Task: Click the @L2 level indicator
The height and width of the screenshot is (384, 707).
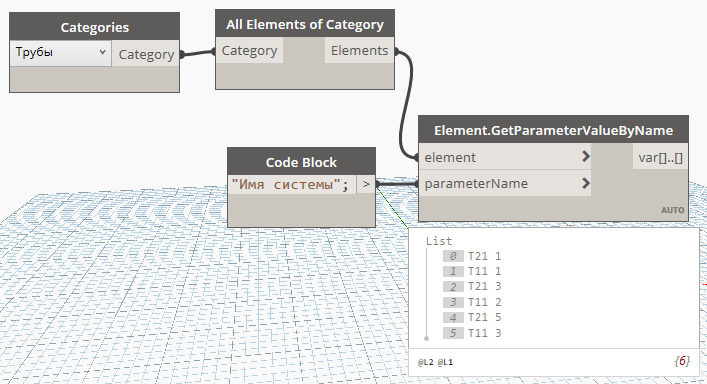Action: click(426, 362)
